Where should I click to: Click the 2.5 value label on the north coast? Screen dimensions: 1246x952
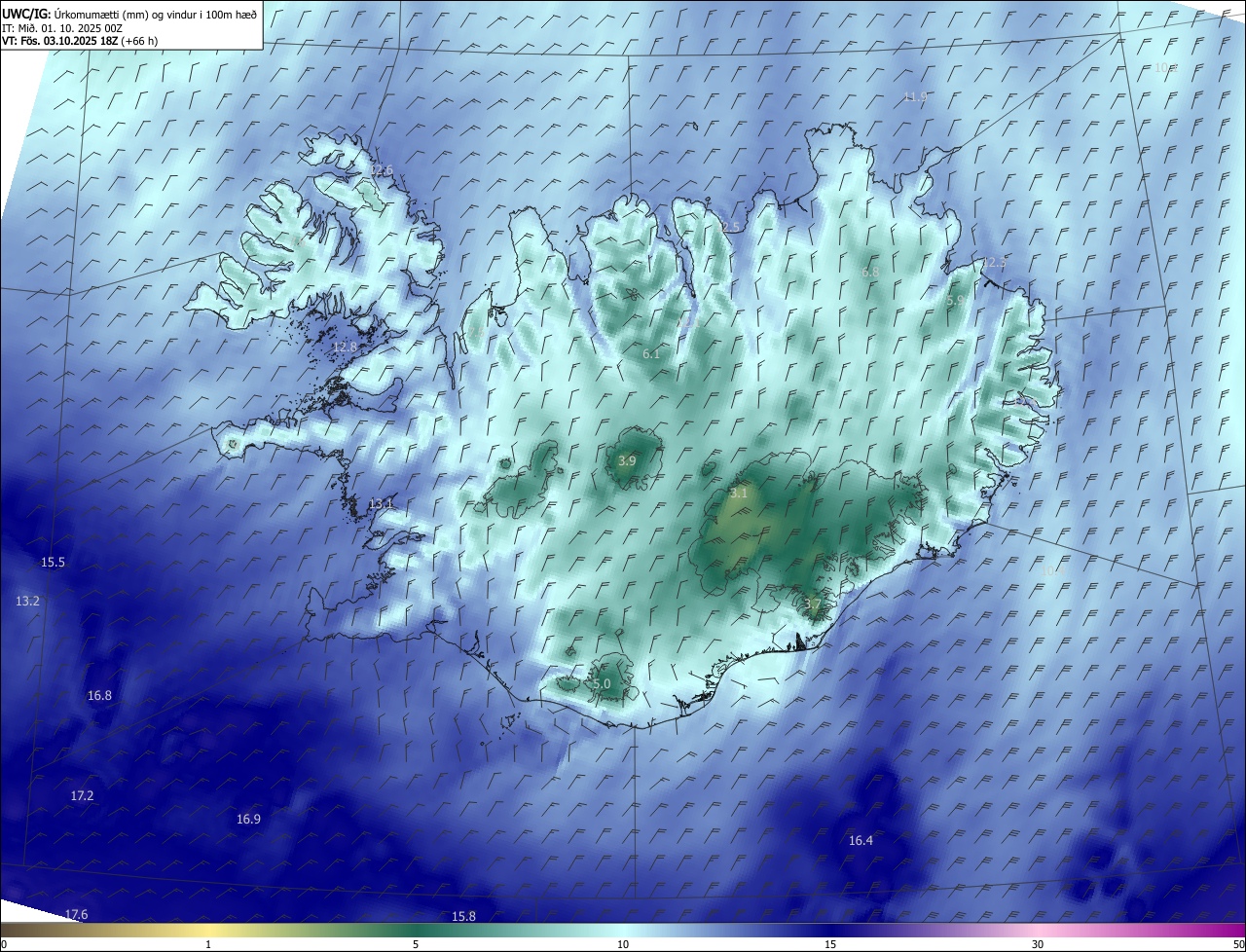tap(731, 227)
